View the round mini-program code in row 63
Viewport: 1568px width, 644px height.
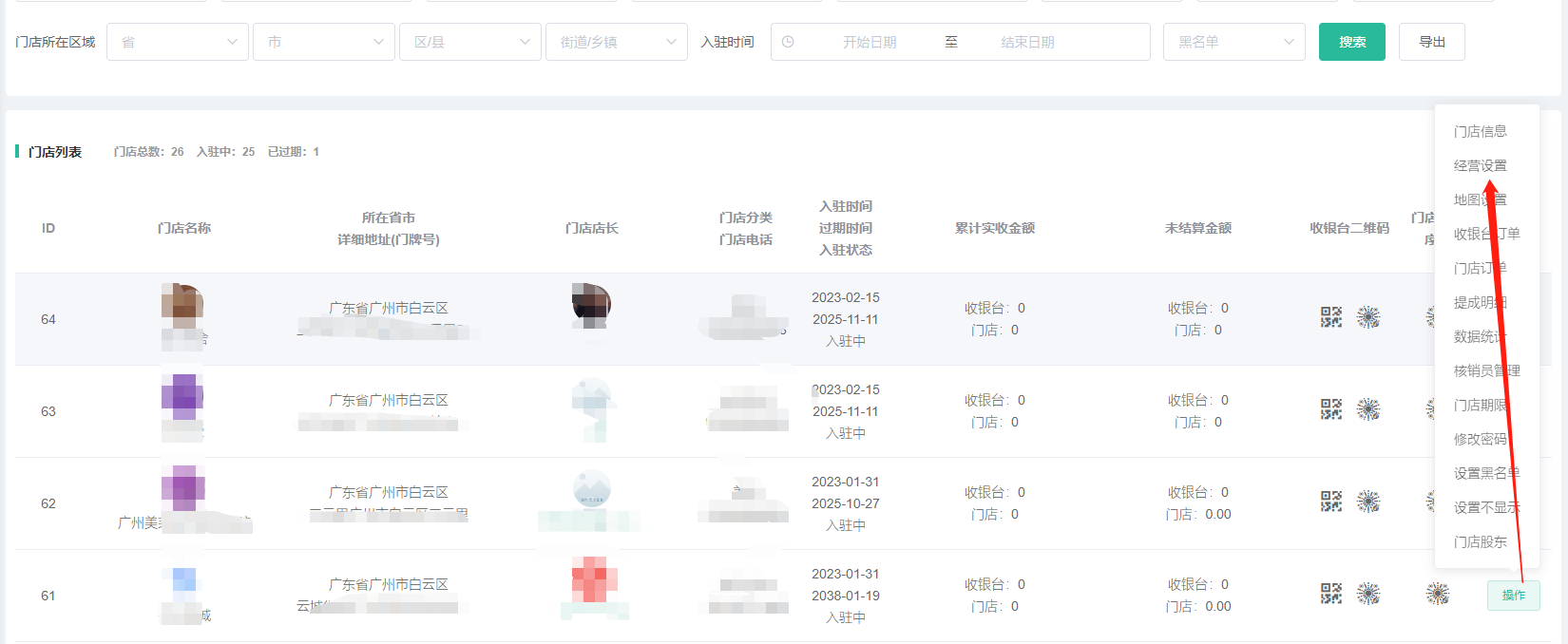click(1367, 409)
